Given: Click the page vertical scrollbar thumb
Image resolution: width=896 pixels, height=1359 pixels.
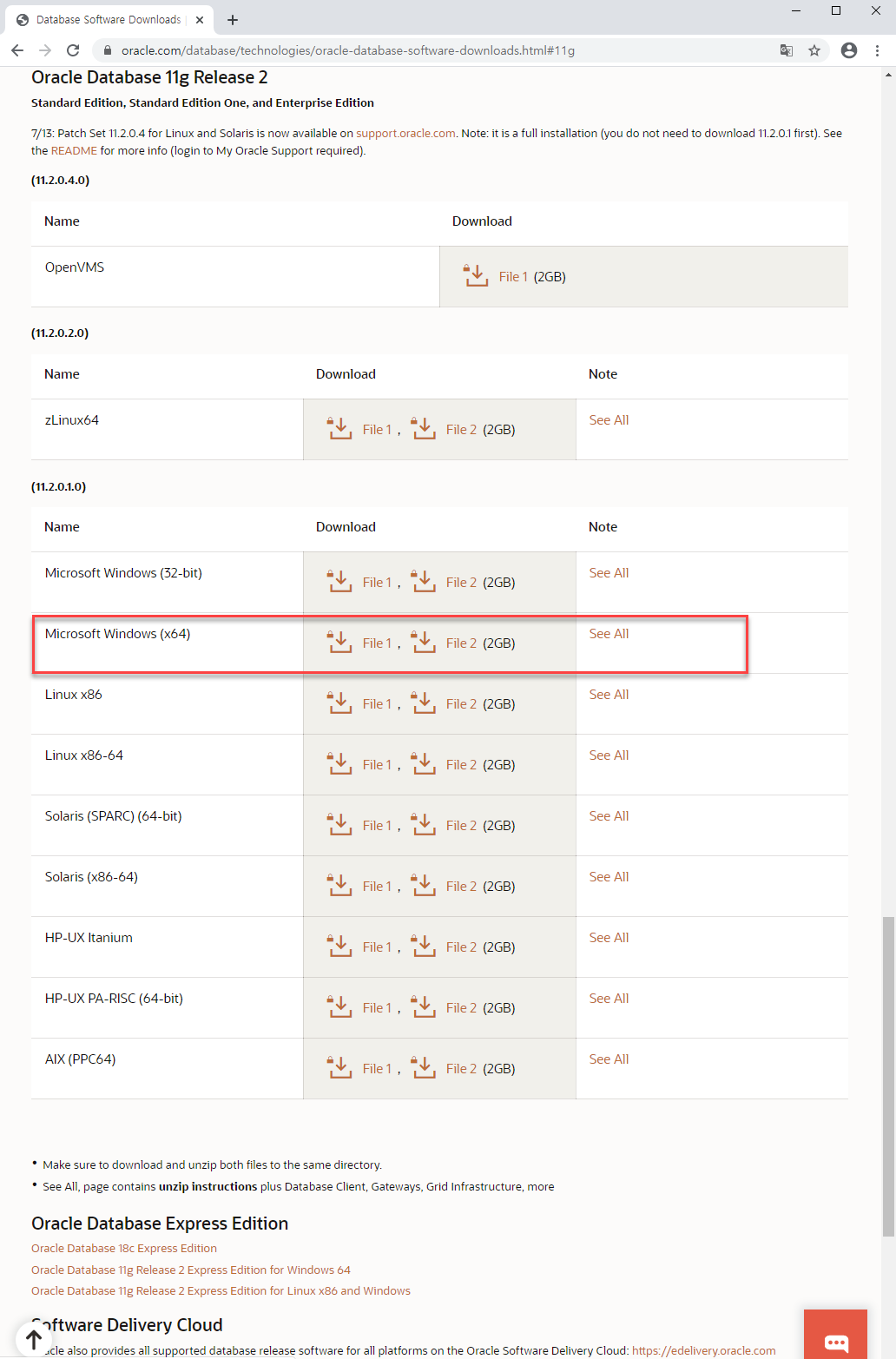Looking at the screenshot, I should (888, 1077).
